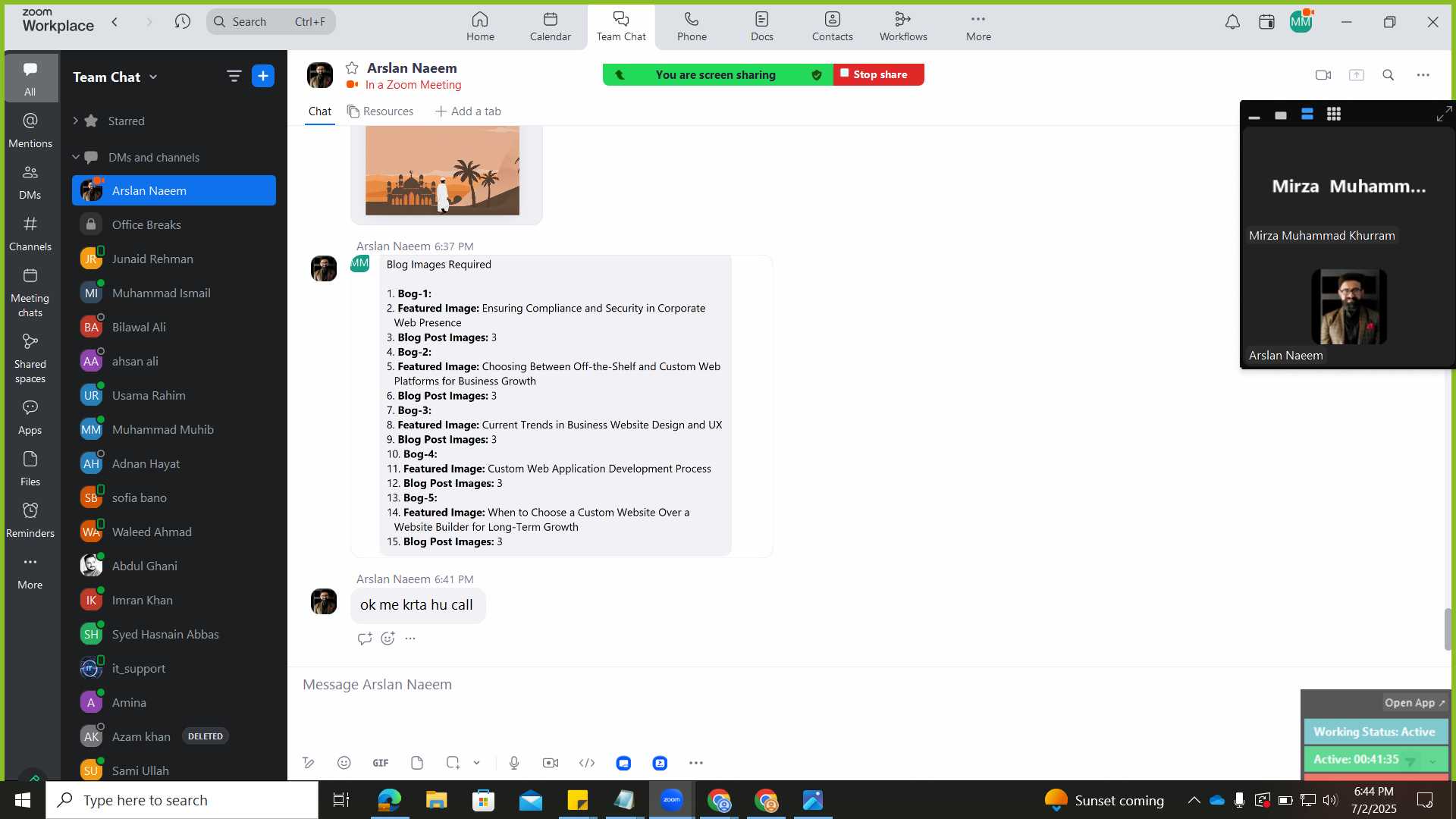Open the it_support chat
The width and height of the screenshot is (1456, 819).
coord(174,668)
